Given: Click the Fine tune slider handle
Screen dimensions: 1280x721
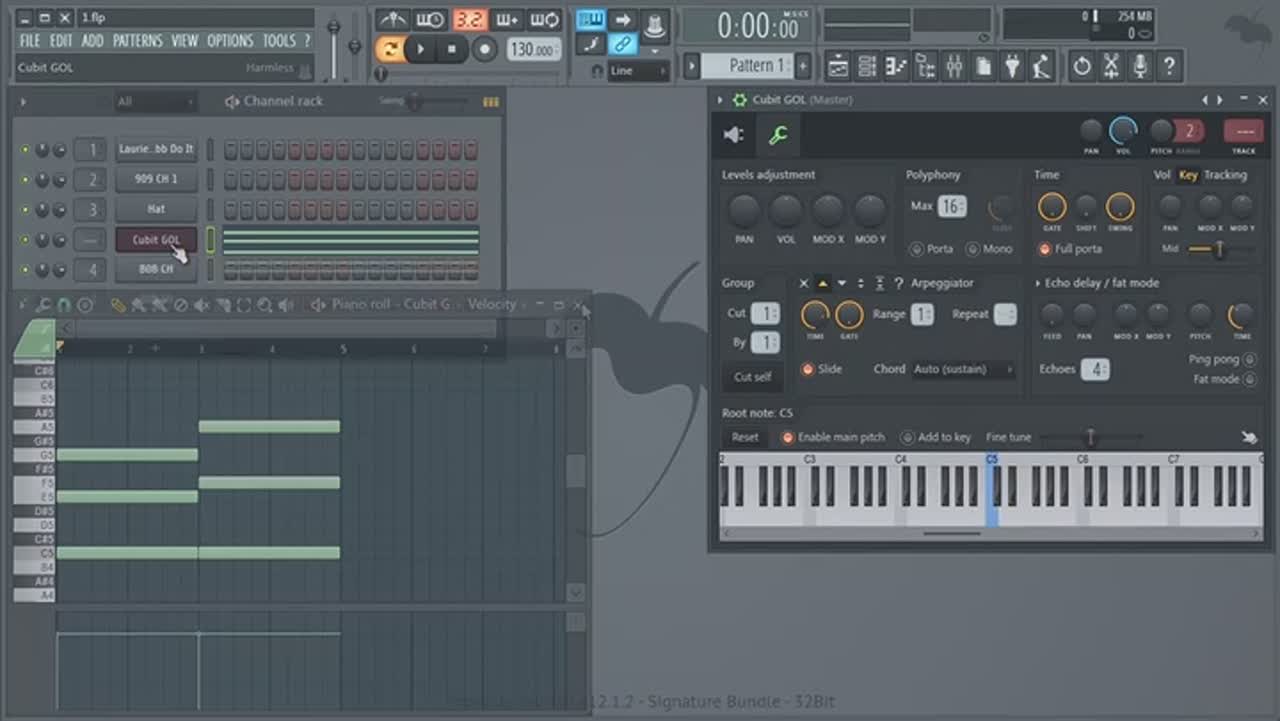Looking at the screenshot, I should point(1091,437).
